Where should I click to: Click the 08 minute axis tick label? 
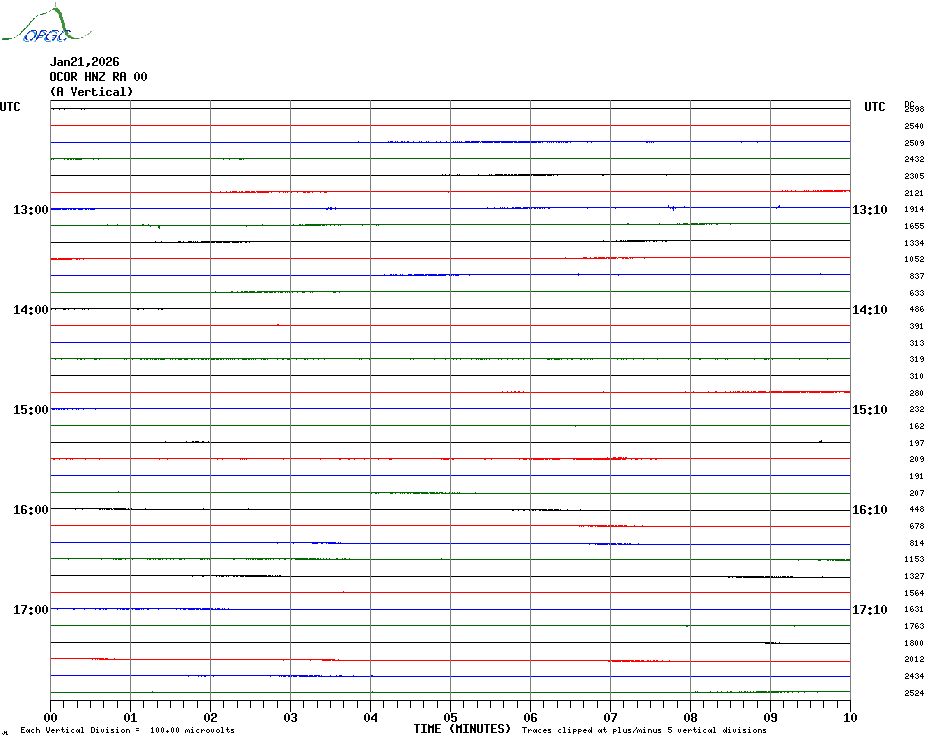click(690, 717)
